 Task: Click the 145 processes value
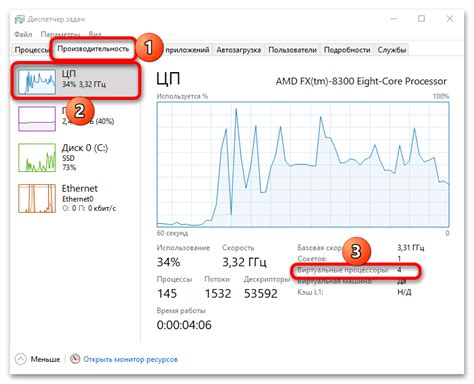click(x=167, y=293)
